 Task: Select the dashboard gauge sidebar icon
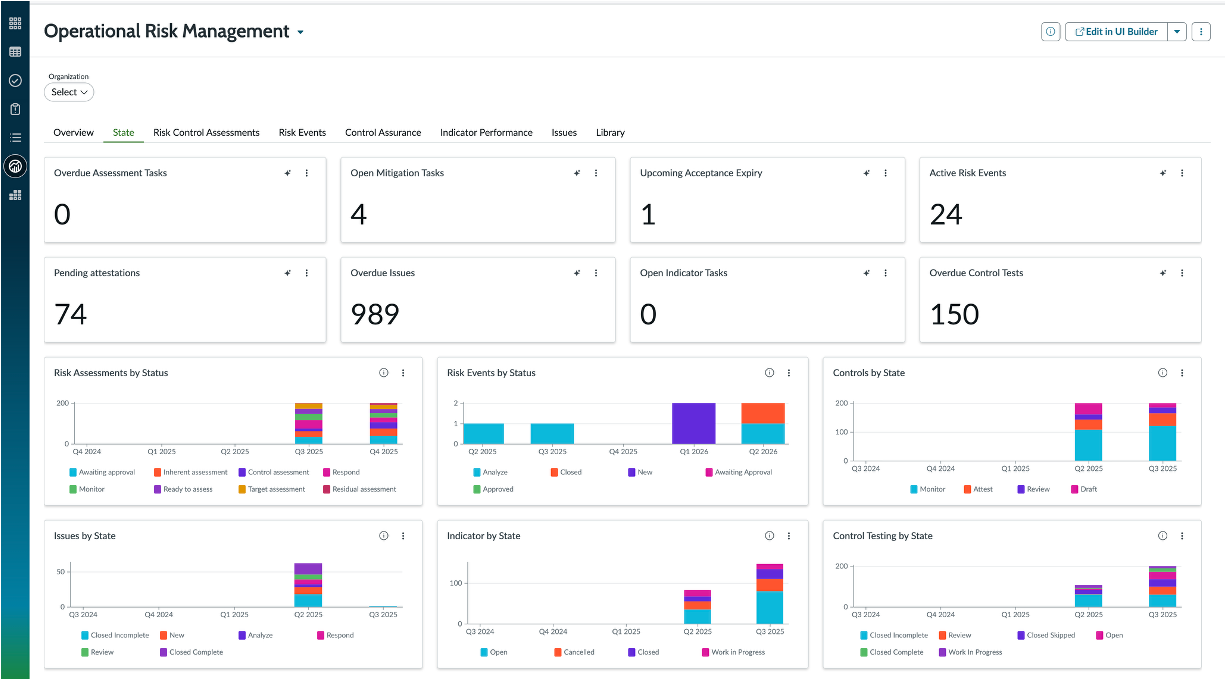tap(15, 166)
